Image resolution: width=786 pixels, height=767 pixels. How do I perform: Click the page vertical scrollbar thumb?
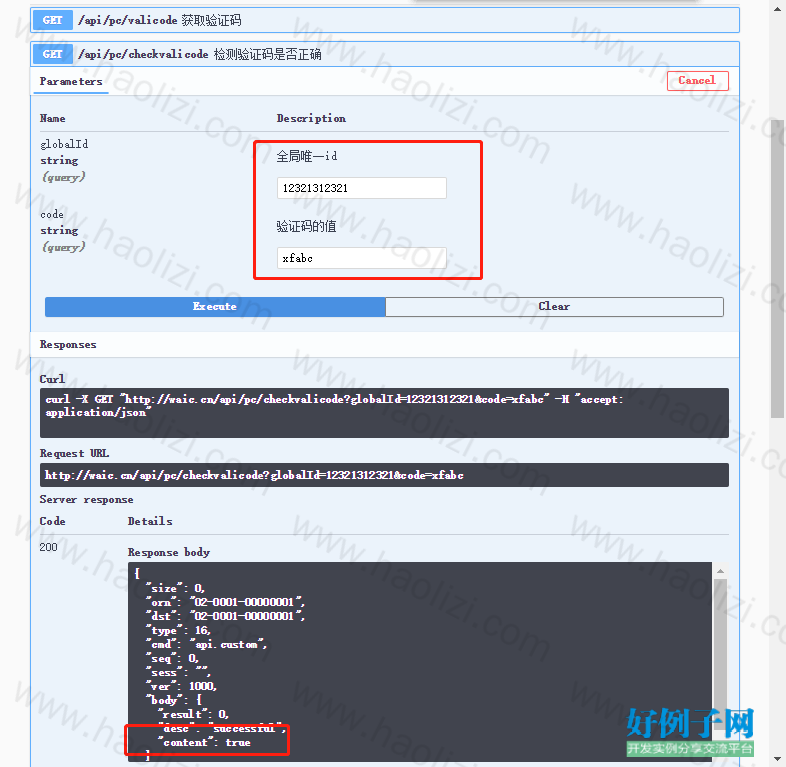coord(777,268)
